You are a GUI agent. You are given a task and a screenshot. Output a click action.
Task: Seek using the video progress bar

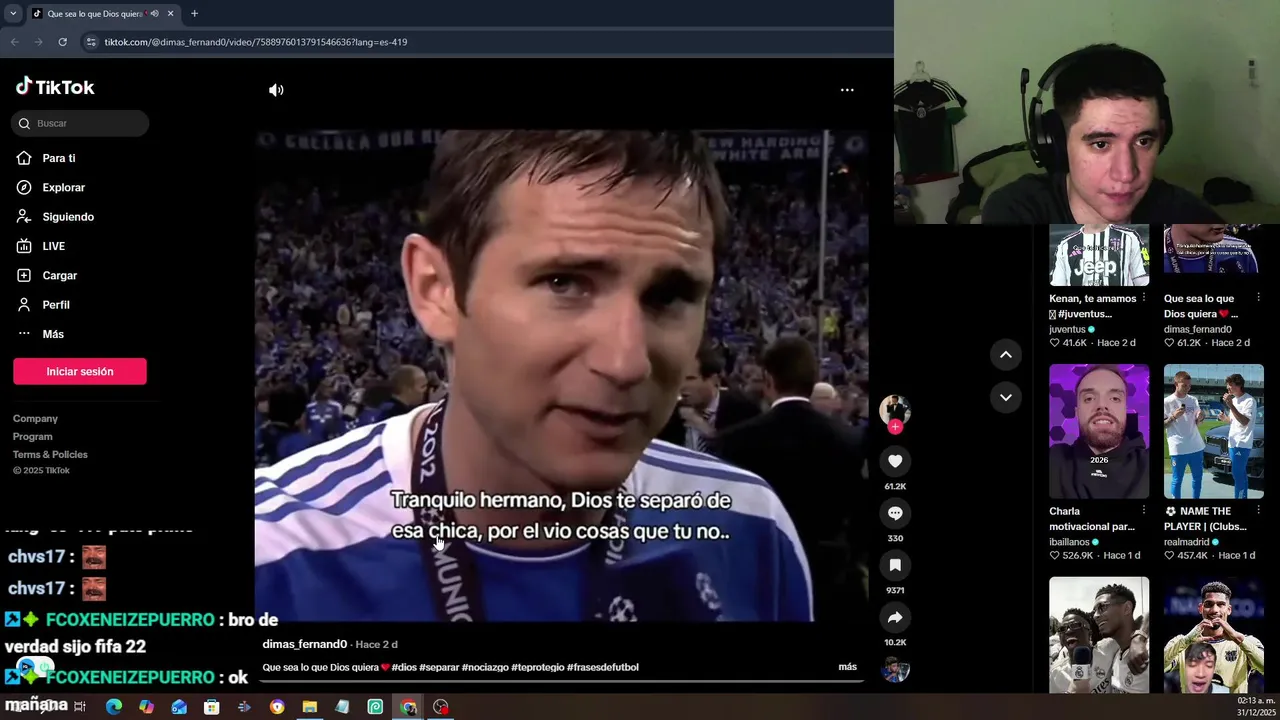coord(561,682)
